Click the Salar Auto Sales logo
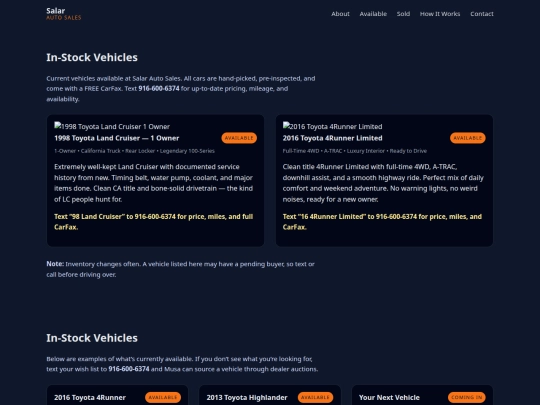 [x=64, y=14]
